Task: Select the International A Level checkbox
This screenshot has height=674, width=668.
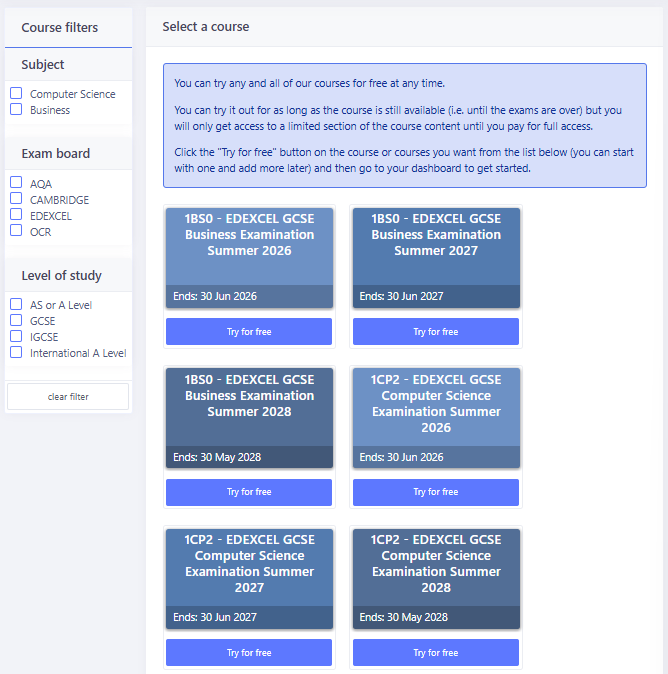Action: pos(16,352)
